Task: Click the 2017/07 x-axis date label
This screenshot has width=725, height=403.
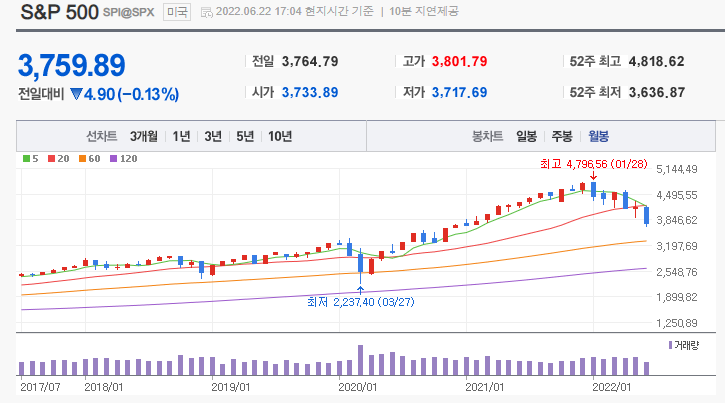Action: [x=40, y=387]
